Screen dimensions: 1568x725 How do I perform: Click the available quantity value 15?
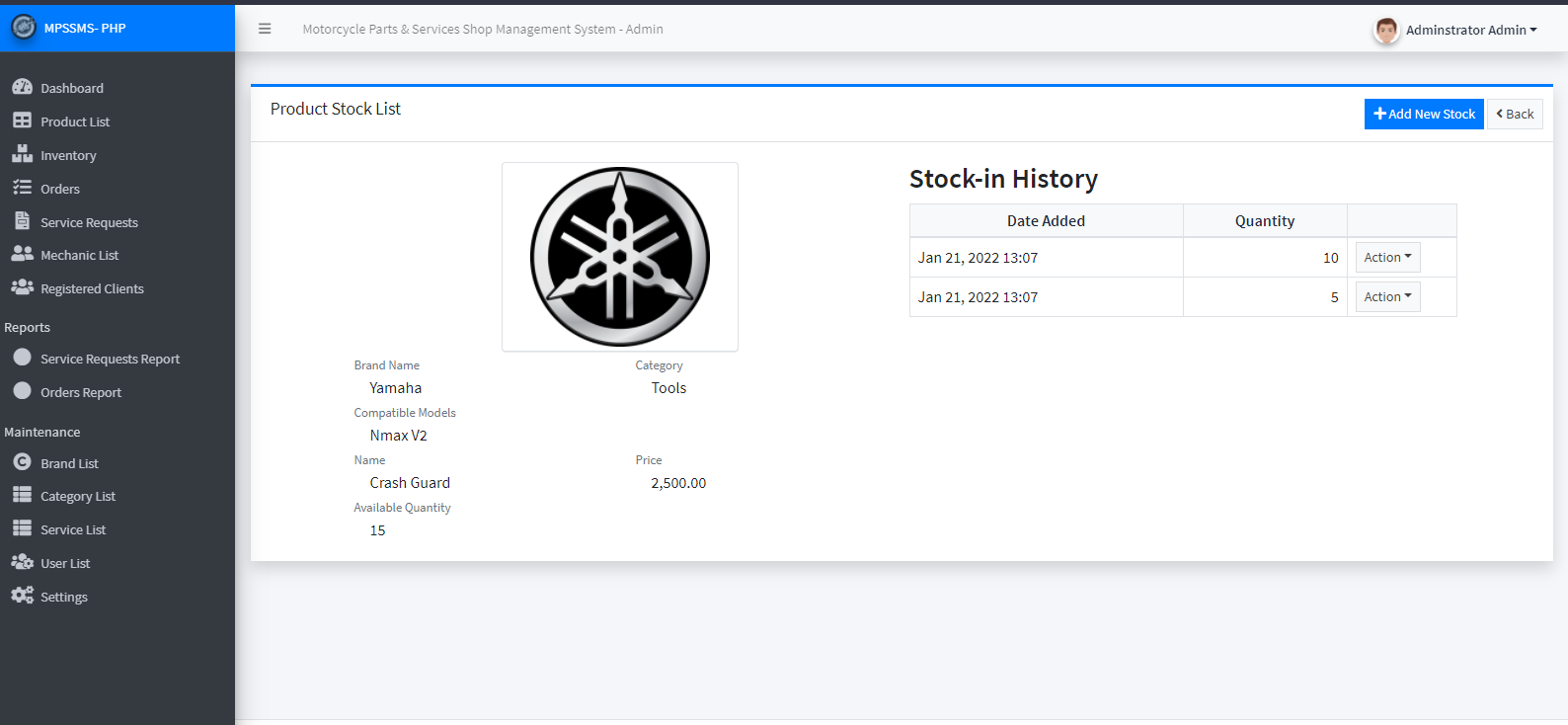[x=378, y=530]
